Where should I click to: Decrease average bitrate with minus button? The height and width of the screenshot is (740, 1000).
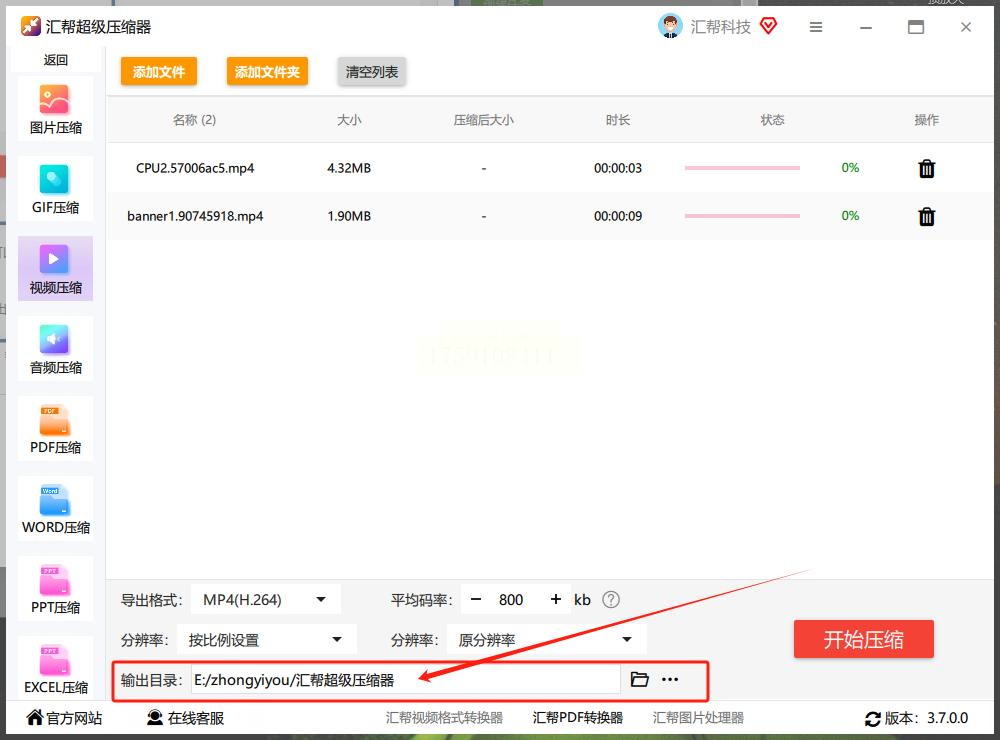click(476, 600)
